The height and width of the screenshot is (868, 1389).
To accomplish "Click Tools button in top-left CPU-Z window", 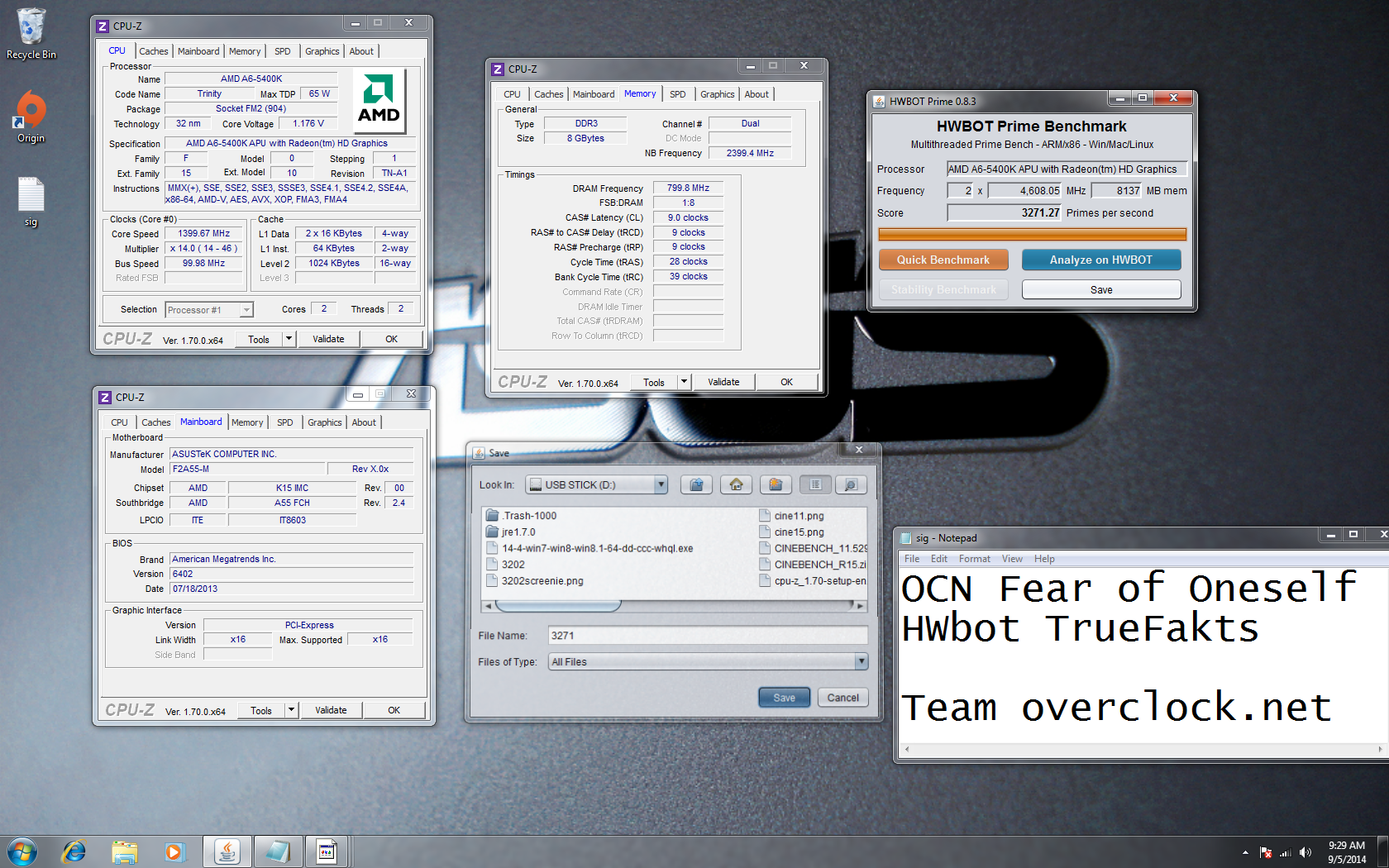I will pos(259,339).
